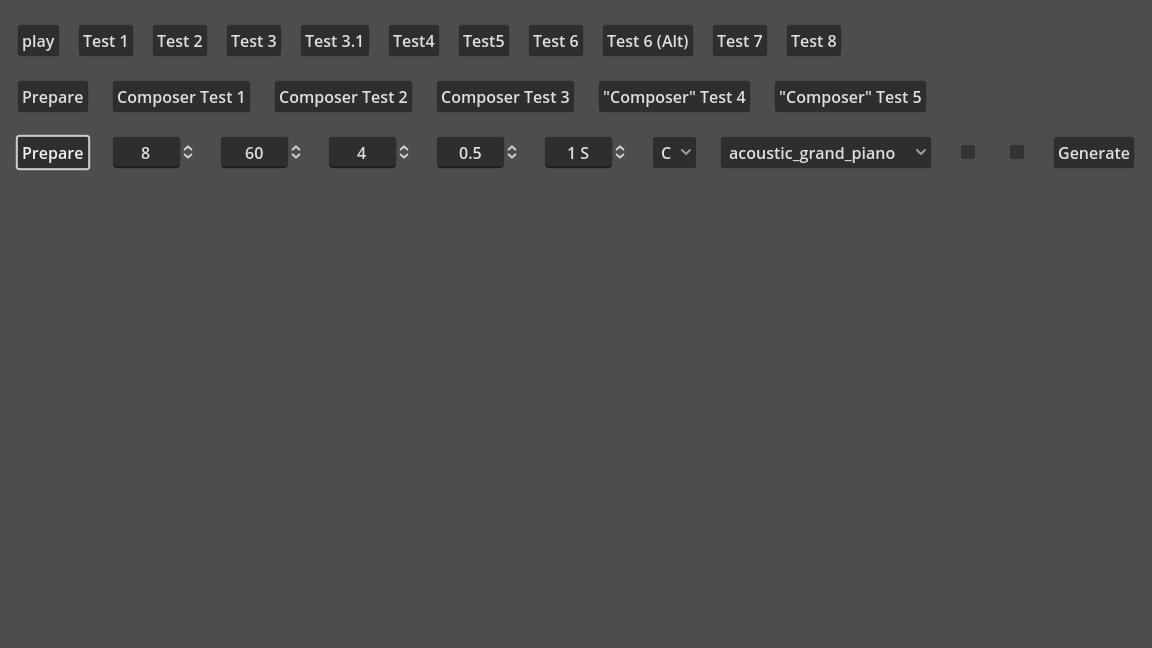Run Test 1
Image resolution: width=1152 pixels, height=648 pixels.
106,41
